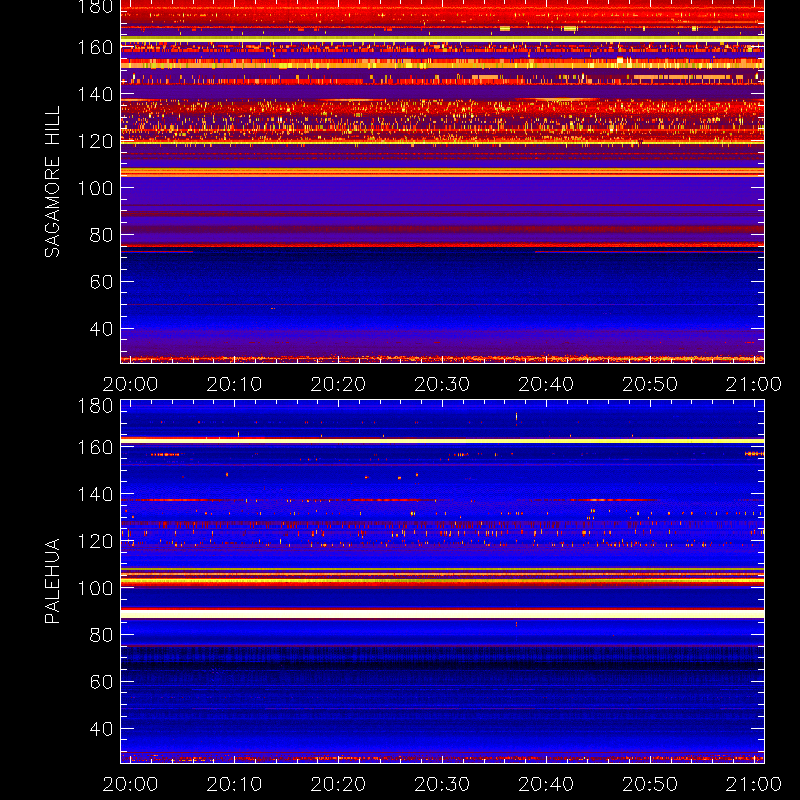Screen dimensions: 800x800
Task: Select the 140 tick label on Palehua axis
Action: click(95, 494)
